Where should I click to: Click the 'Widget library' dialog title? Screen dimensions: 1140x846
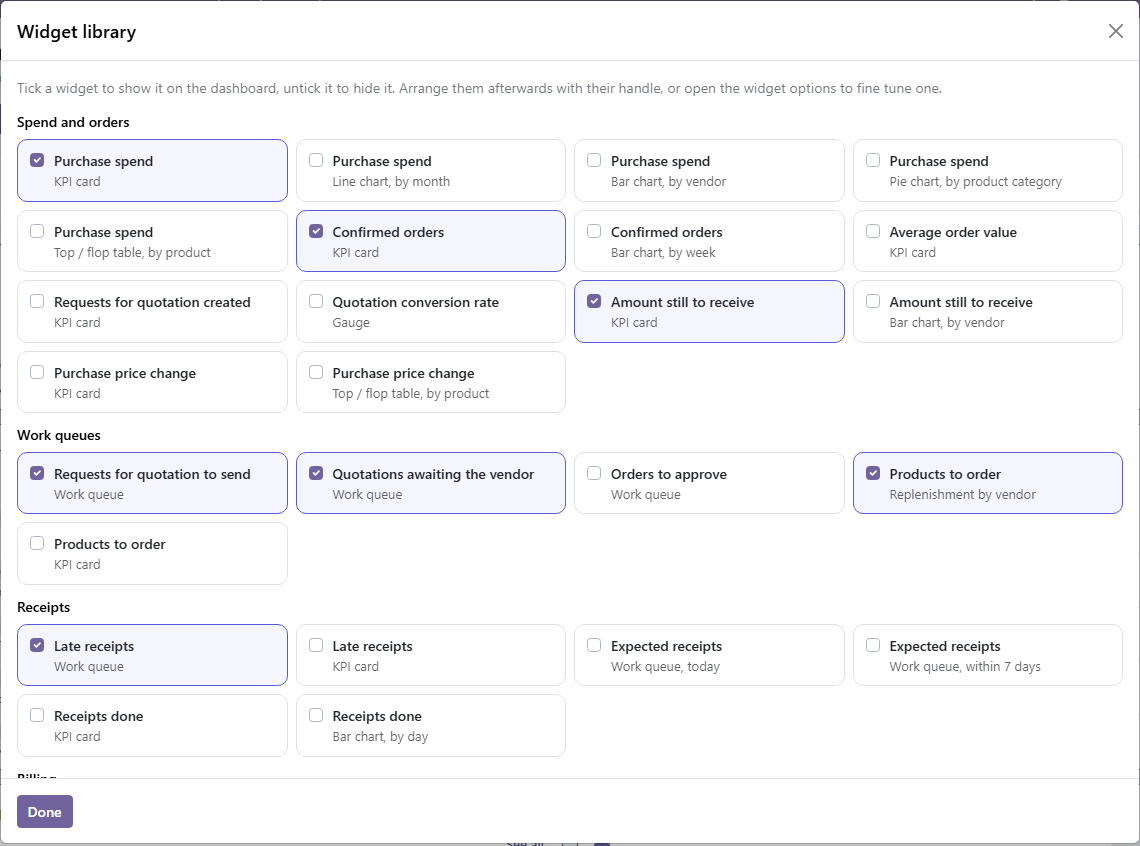click(77, 32)
